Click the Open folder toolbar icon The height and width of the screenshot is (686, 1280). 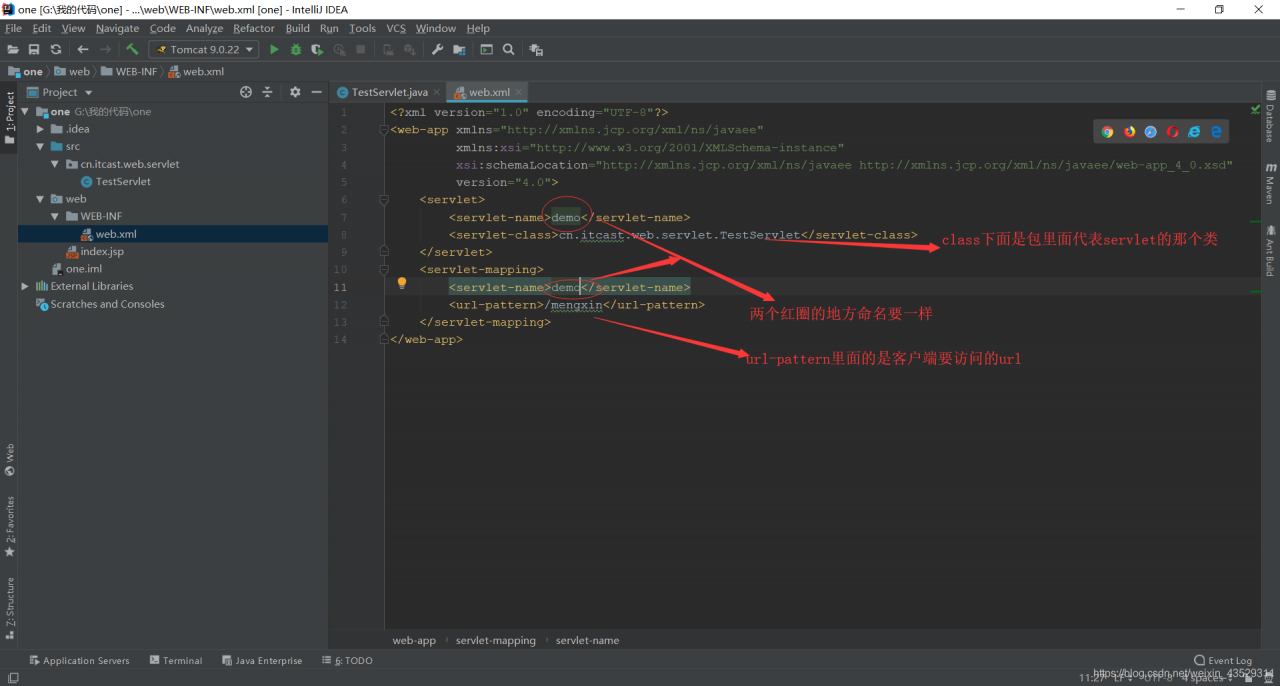(13, 49)
